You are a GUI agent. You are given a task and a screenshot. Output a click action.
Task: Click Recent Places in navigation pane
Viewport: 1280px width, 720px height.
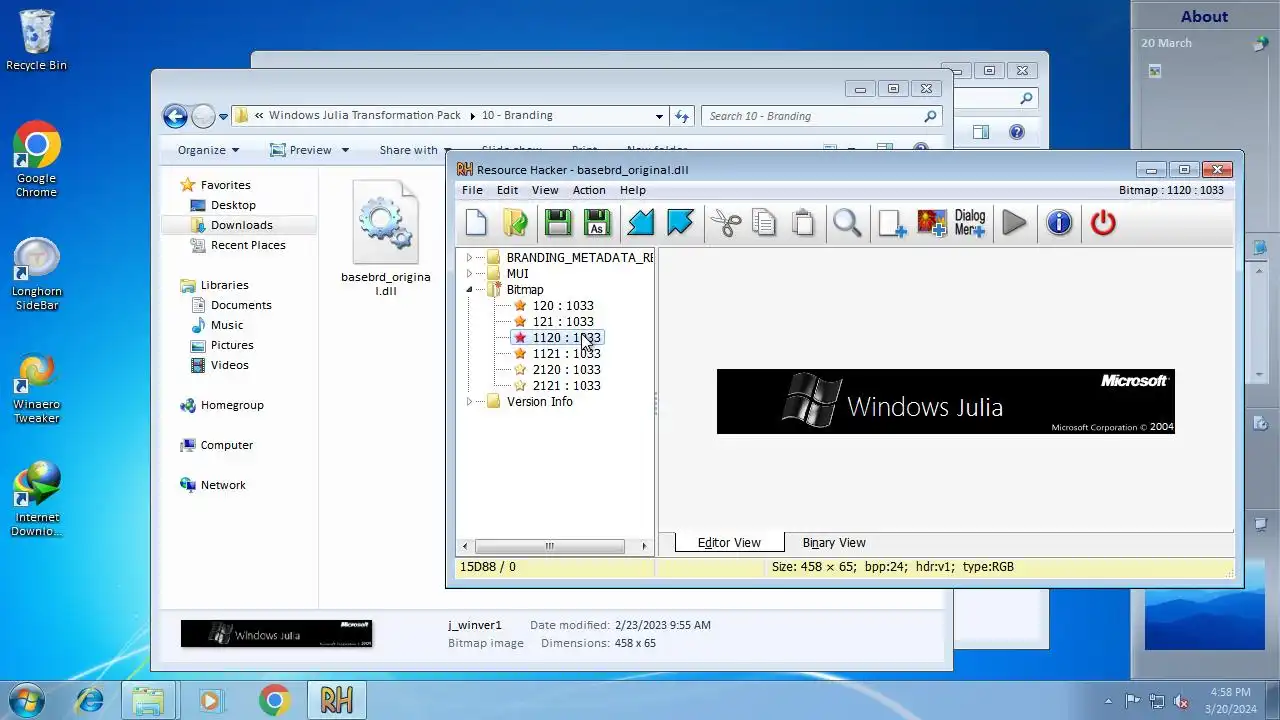[248, 245]
